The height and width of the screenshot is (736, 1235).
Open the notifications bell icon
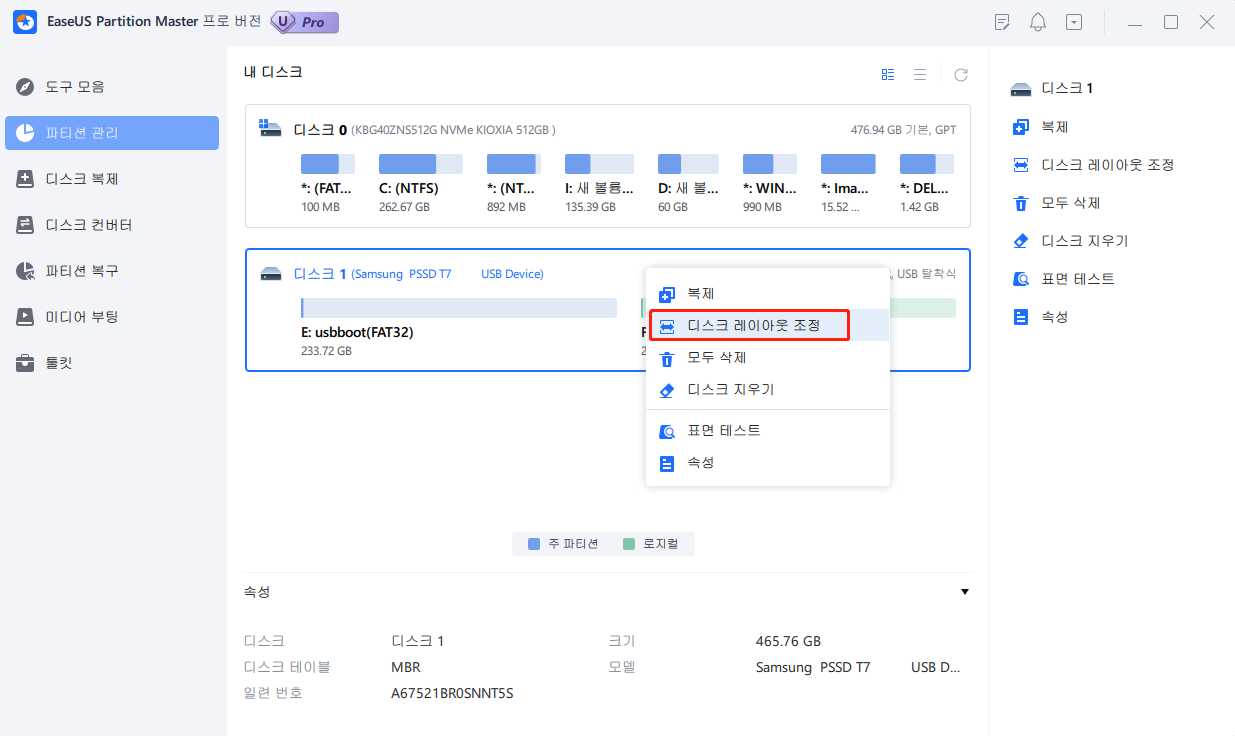tap(1038, 22)
